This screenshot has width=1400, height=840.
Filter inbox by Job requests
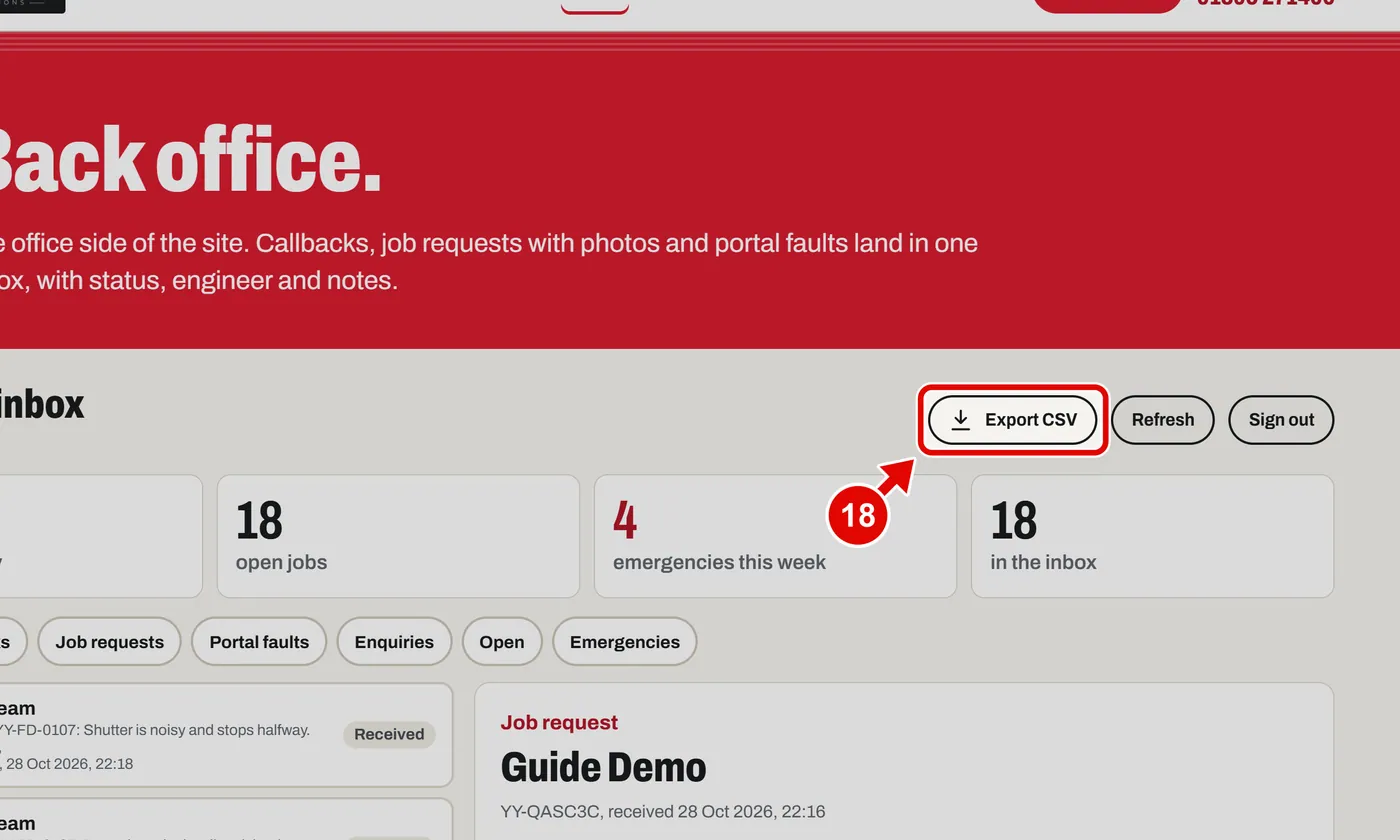[x=109, y=642]
